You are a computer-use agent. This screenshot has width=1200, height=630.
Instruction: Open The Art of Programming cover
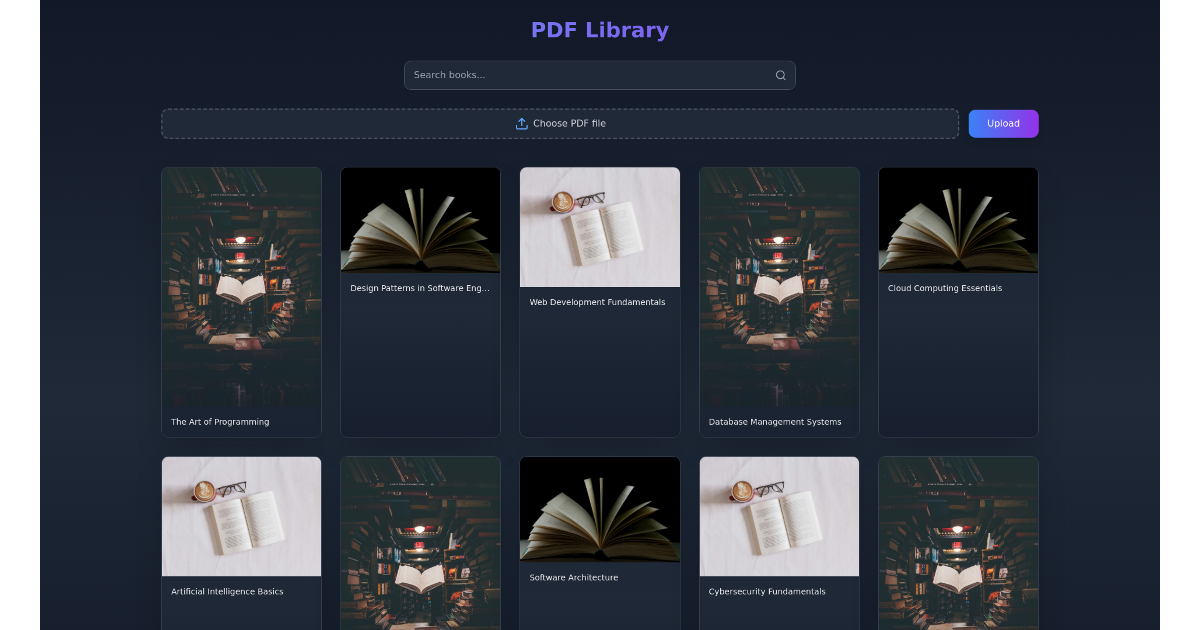pos(241,287)
